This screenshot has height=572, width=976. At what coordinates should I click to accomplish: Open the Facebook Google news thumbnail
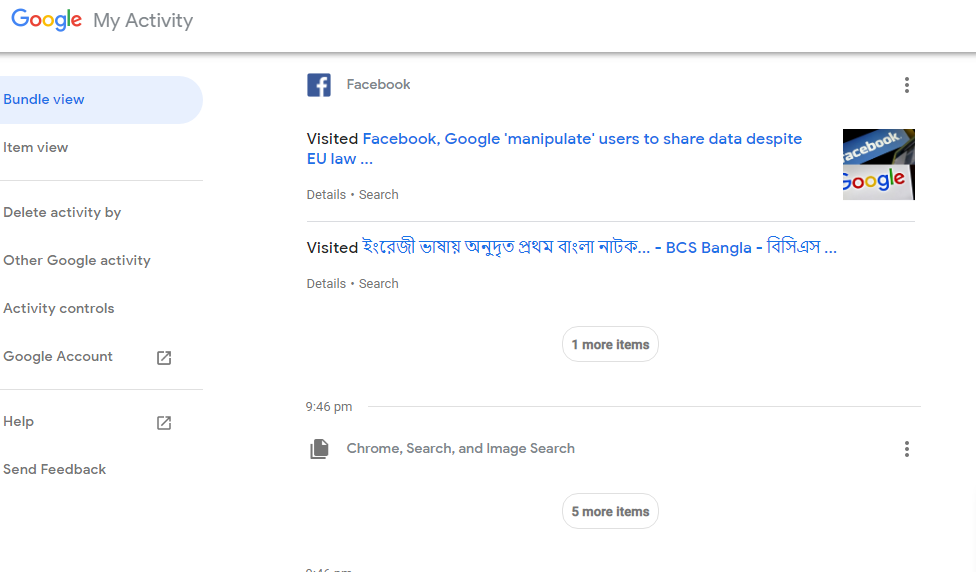[x=878, y=164]
